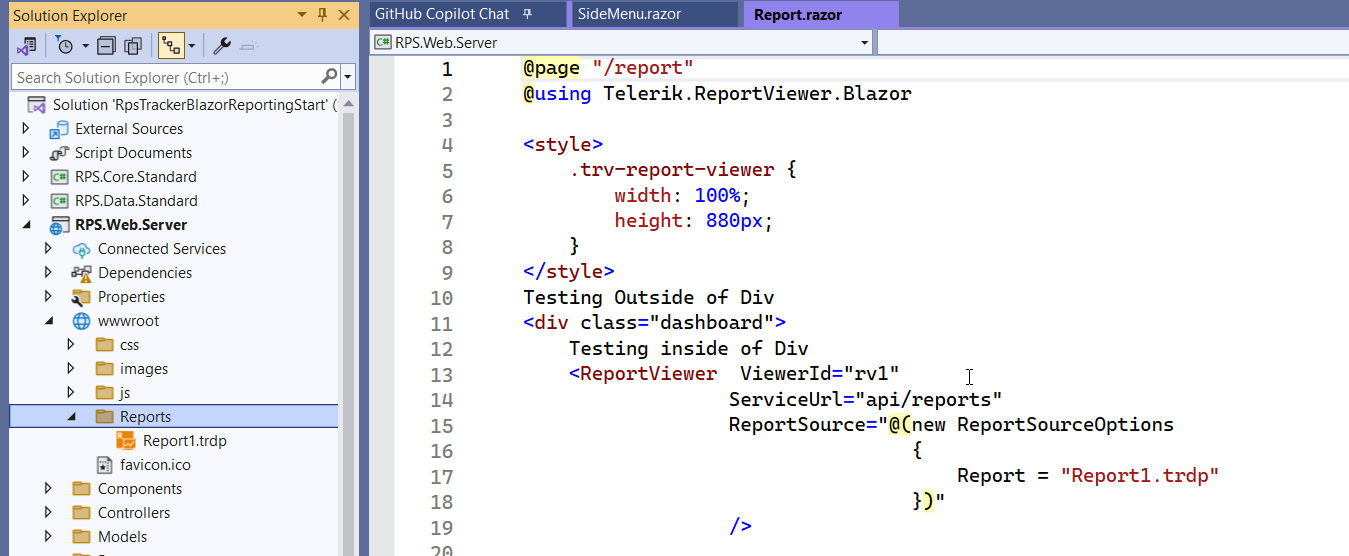Image resolution: width=1349 pixels, height=556 pixels.
Task: Click the magnifier icon in search box
Action: pos(329,77)
